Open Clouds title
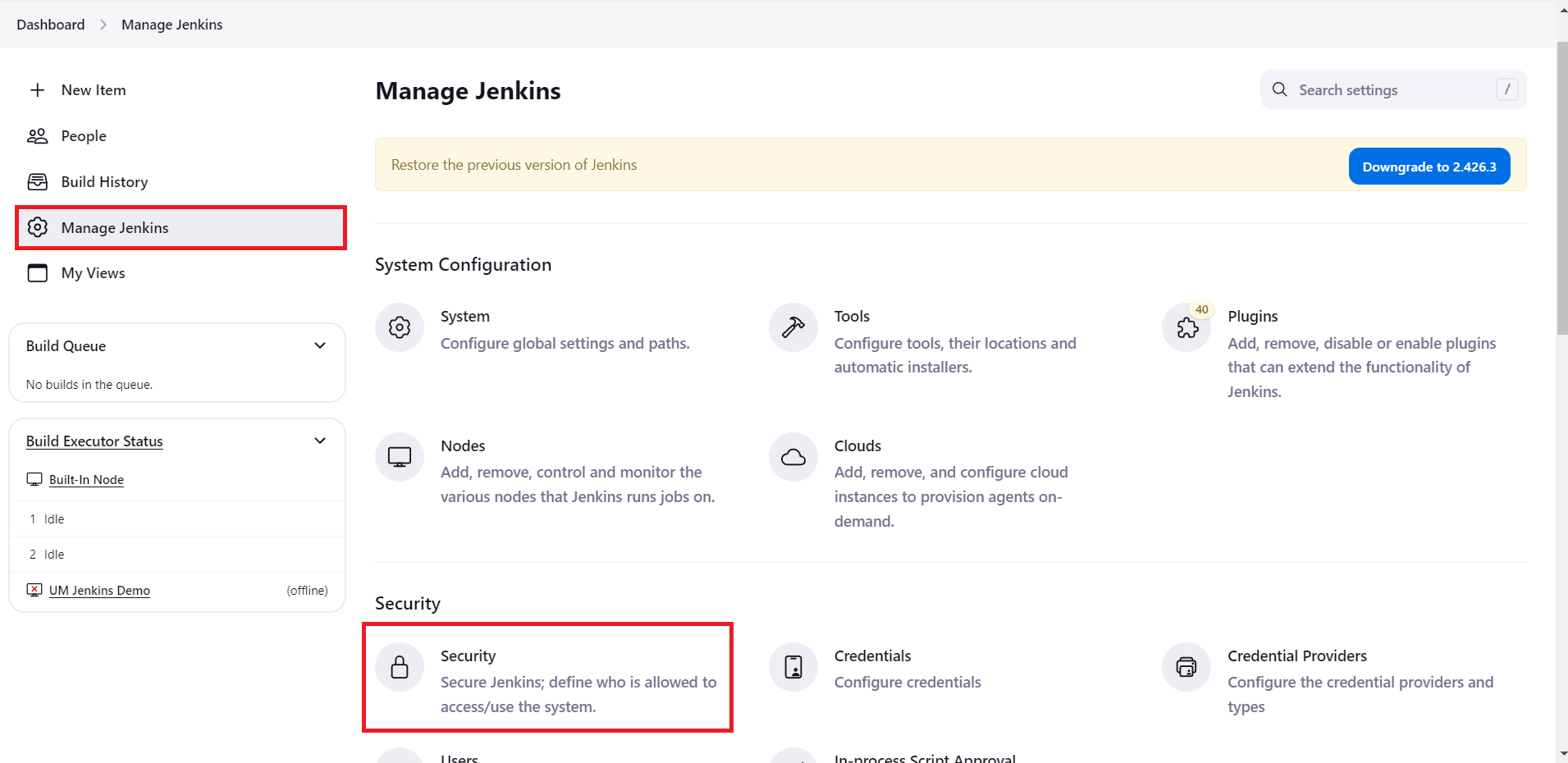 point(857,446)
